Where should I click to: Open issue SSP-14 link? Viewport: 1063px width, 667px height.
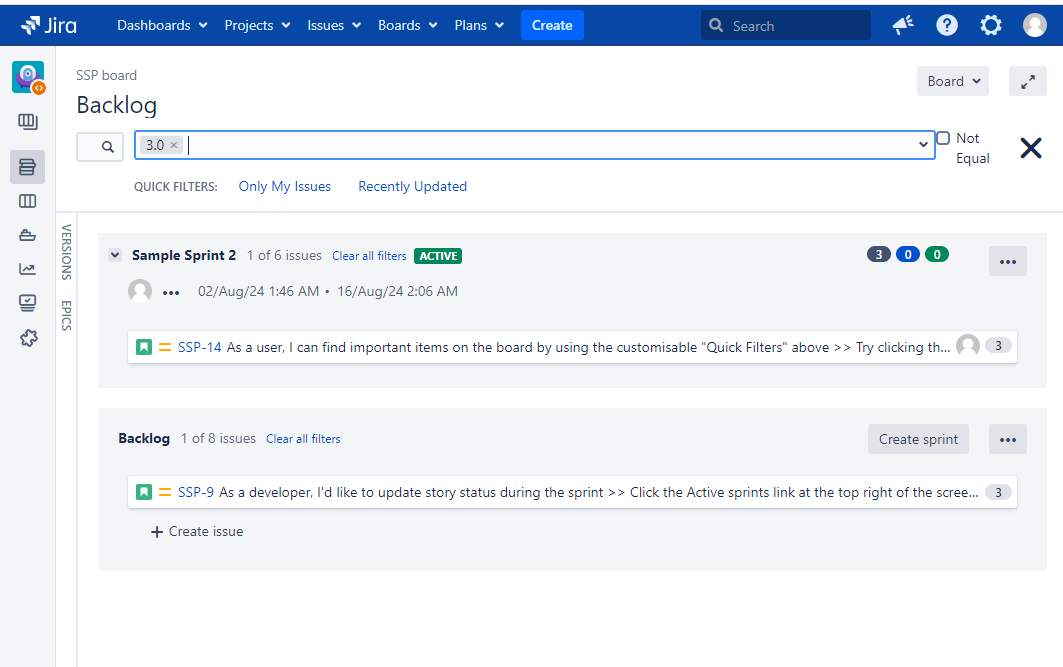199,347
